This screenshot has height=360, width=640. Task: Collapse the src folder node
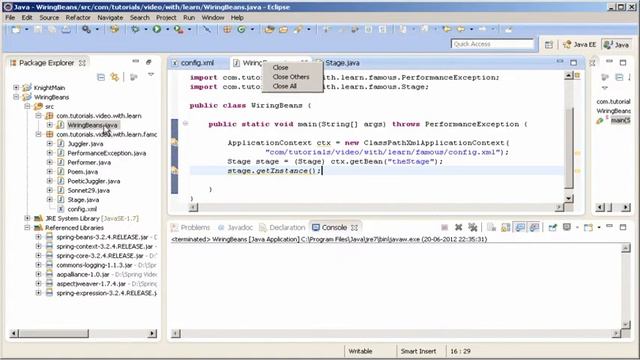pos(27,106)
